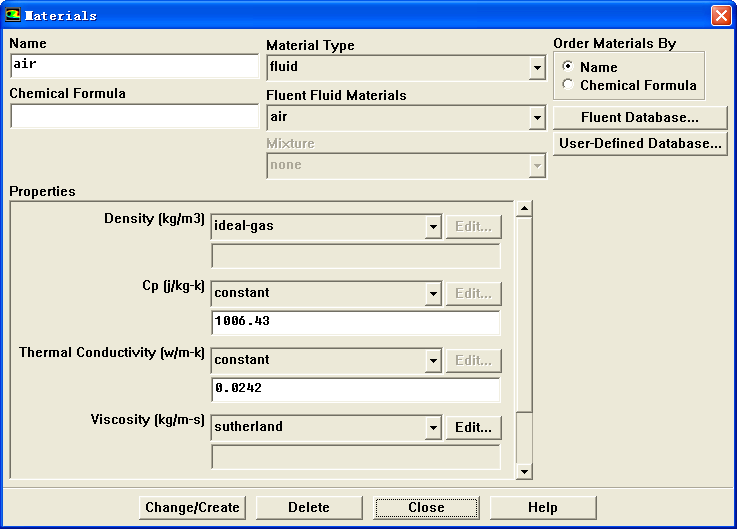This screenshot has width=737, height=529.
Task: Expand the Fluent Fluid Materials dropdown
Action: (537, 118)
